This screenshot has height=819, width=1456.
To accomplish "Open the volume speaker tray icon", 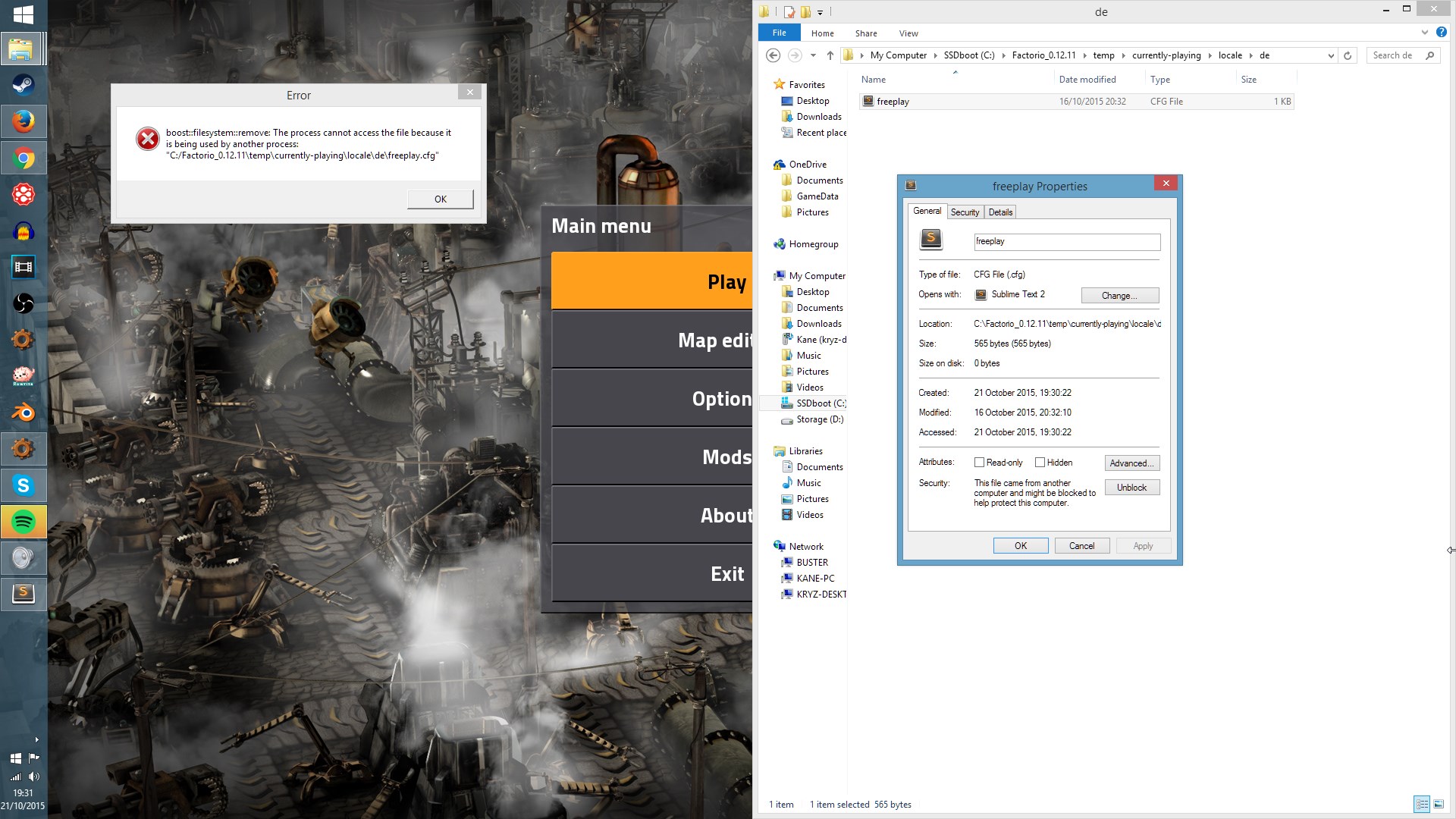I will [33, 776].
